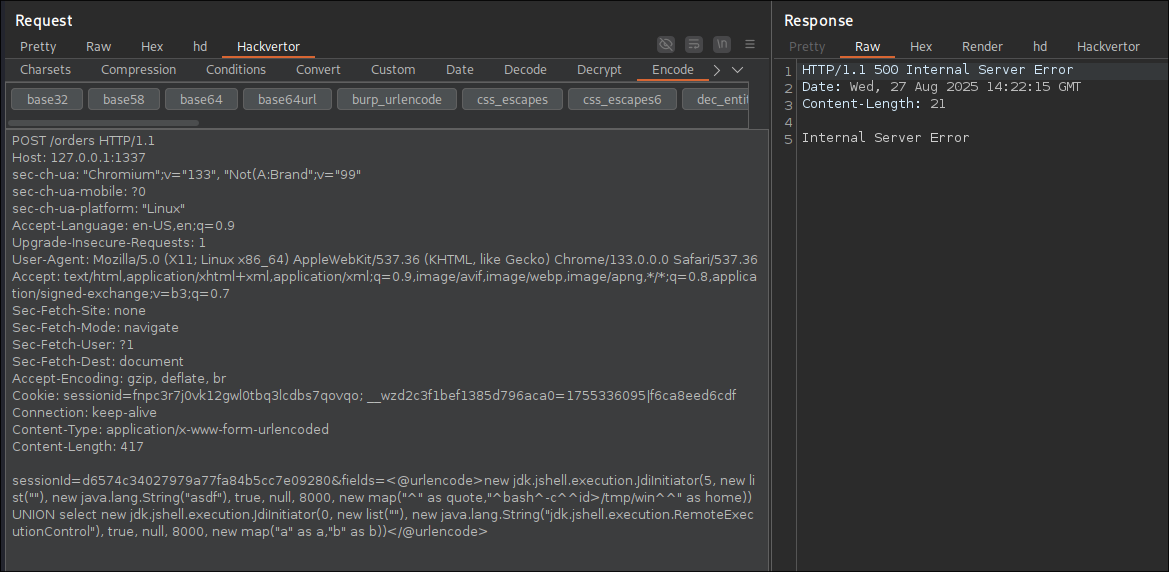The image size is (1169, 572).
Task: Switch Request view to hd tab
Action: [x=200, y=46]
